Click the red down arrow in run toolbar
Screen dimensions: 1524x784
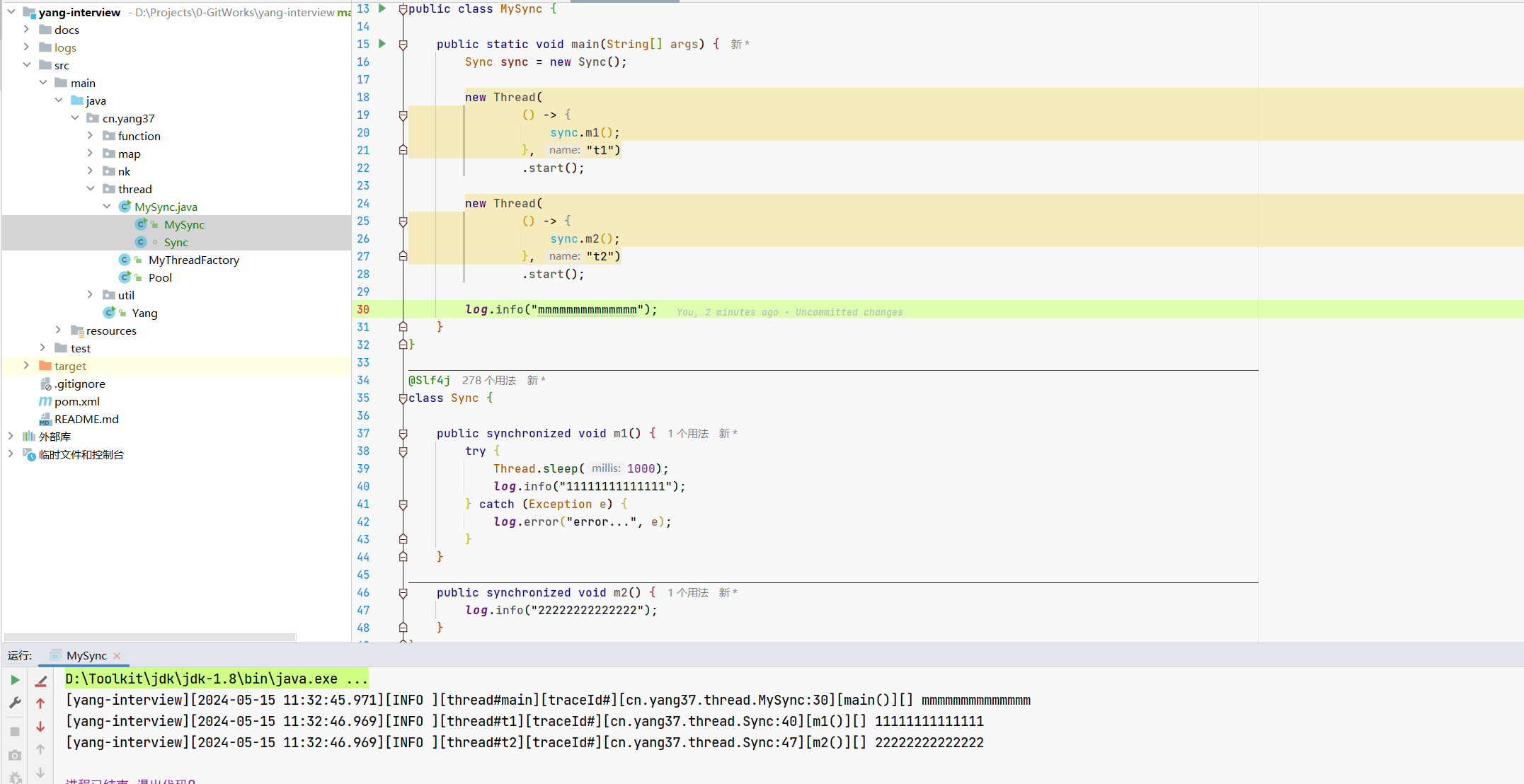pos(40,727)
